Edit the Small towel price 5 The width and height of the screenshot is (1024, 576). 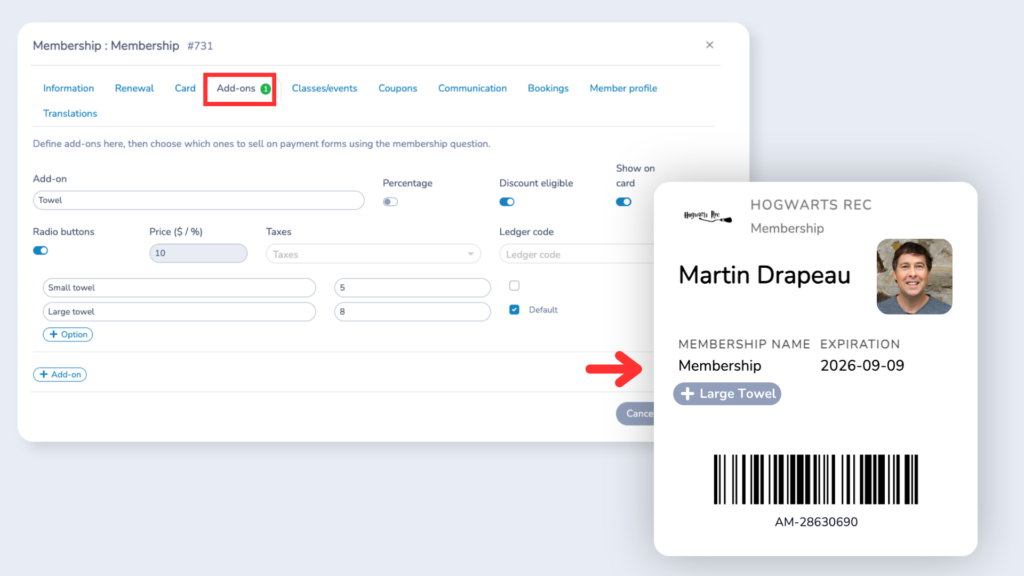(412, 287)
